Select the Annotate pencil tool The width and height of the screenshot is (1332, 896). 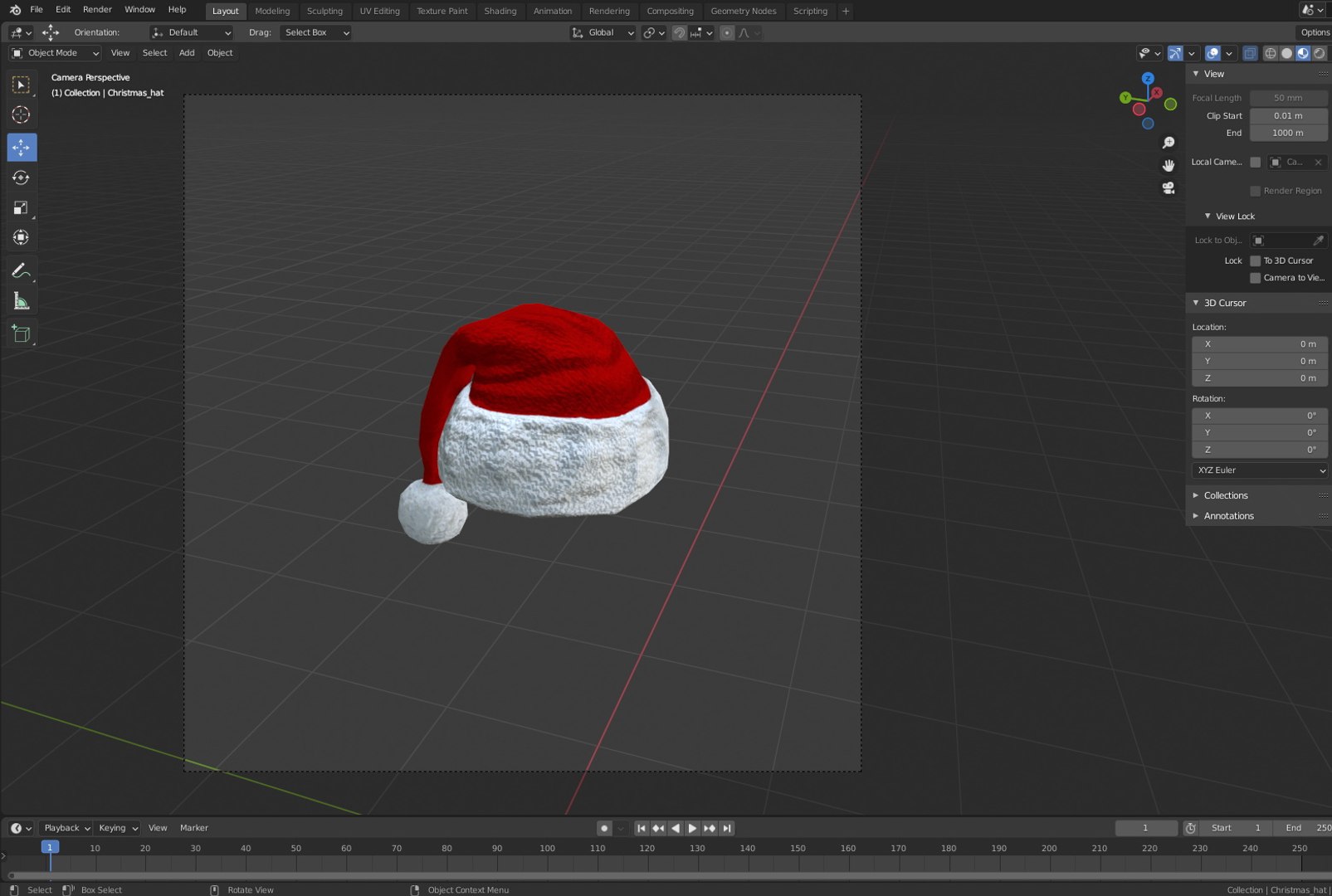22,270
